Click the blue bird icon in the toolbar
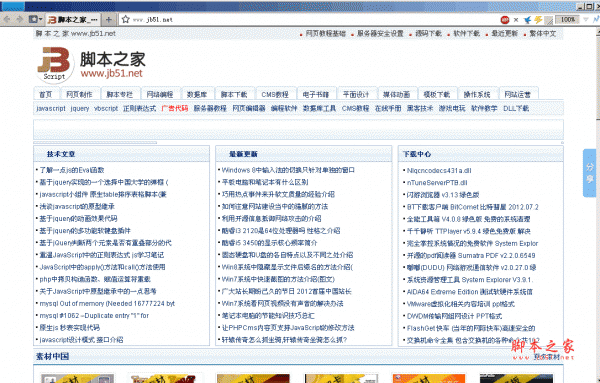This screenshot has width=600, height=383. tap(527, 20)
